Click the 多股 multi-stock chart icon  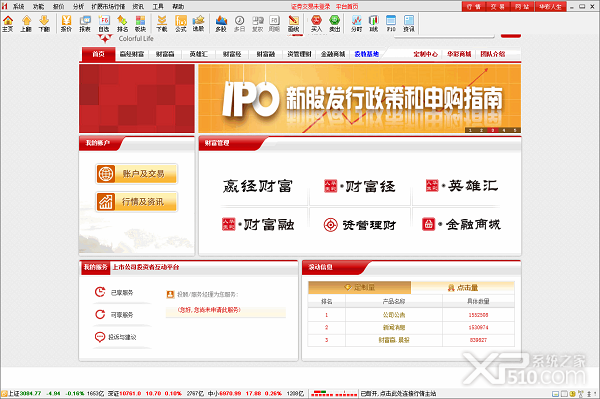221,24
